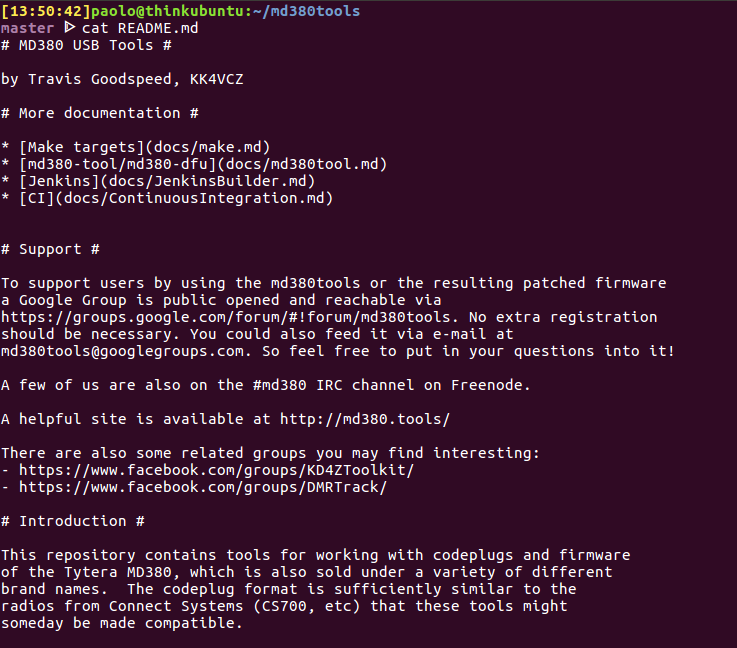Click the '# MD380 USB Tools #' heading
Screen dimensions: 737x648
(x=86, y=46)
